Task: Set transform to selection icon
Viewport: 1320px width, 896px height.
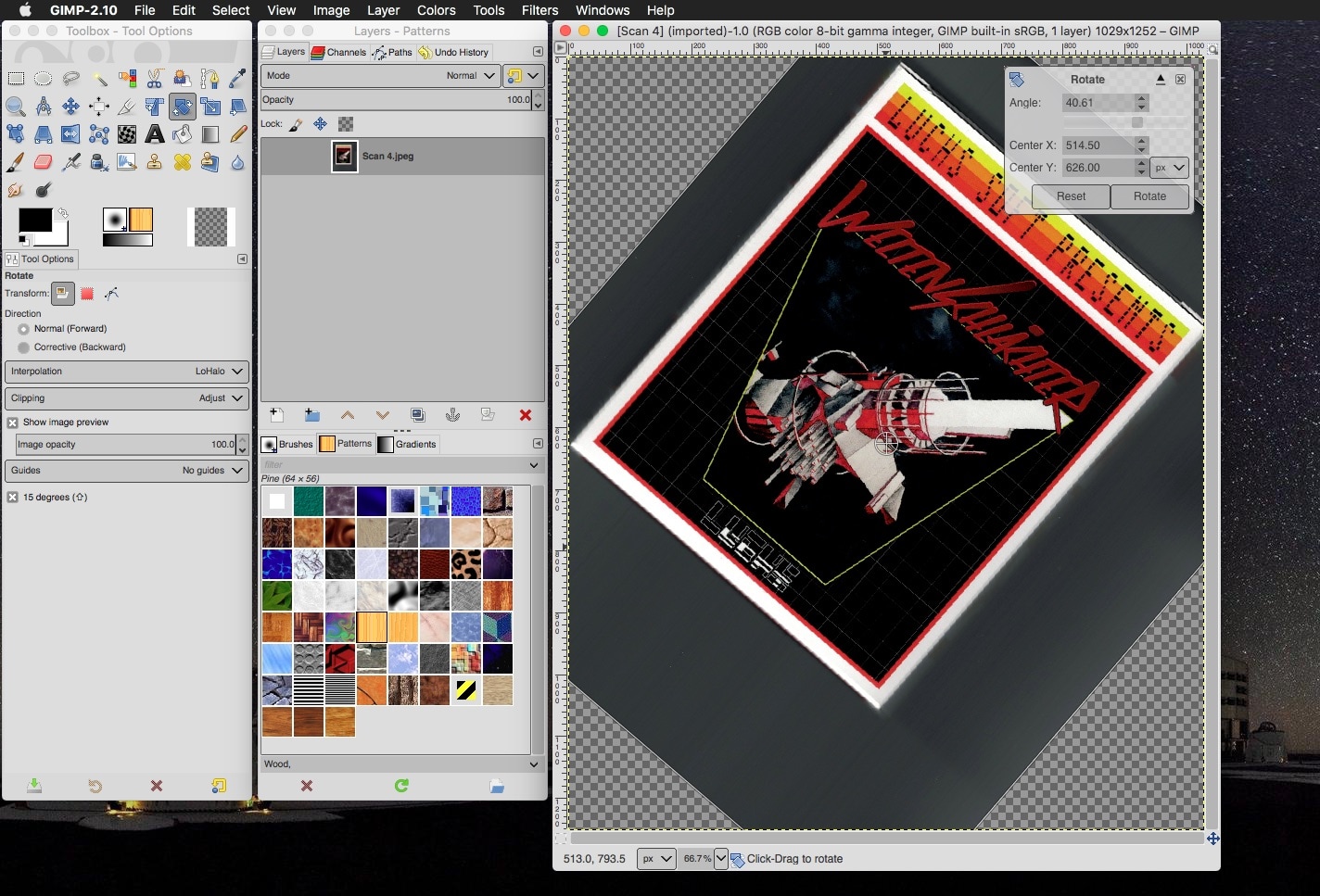Action: pyautogui.click(x=87, y=294)
